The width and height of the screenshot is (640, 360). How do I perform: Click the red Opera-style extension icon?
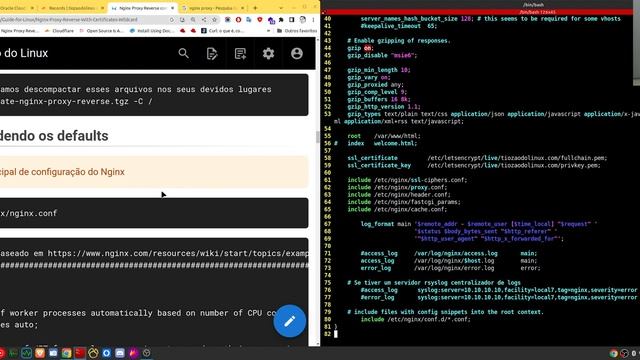pyautogui.click(x=238, y=20)
